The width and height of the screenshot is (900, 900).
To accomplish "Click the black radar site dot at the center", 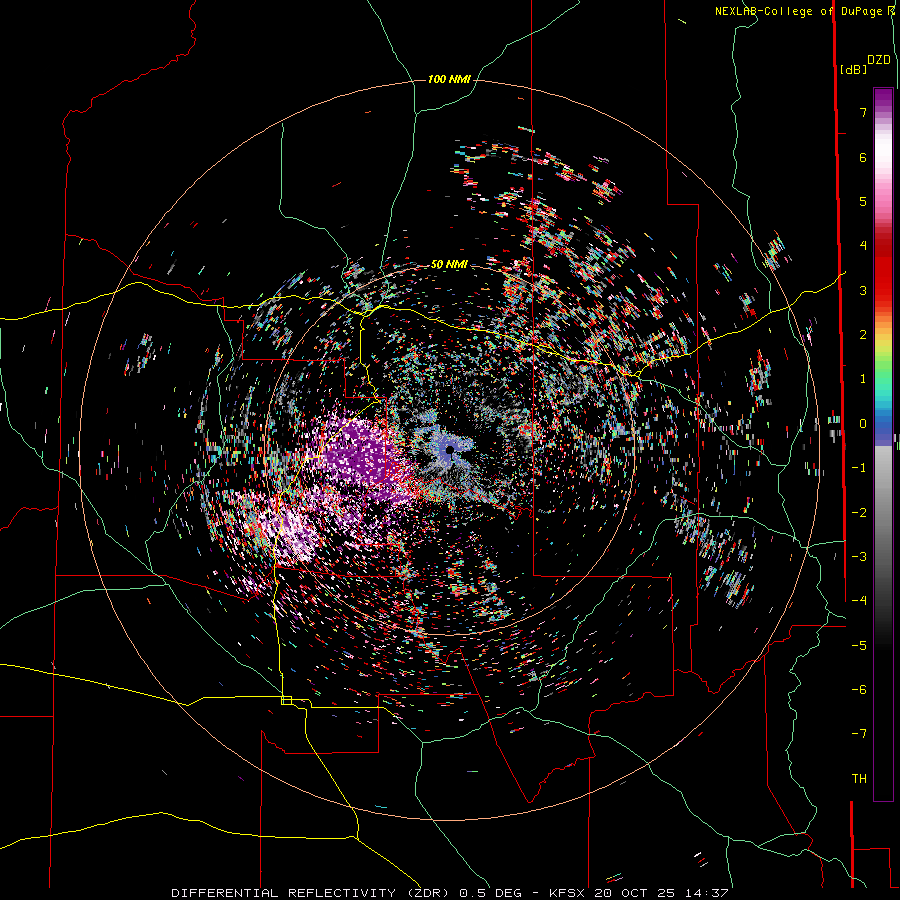I will [450, 450].
